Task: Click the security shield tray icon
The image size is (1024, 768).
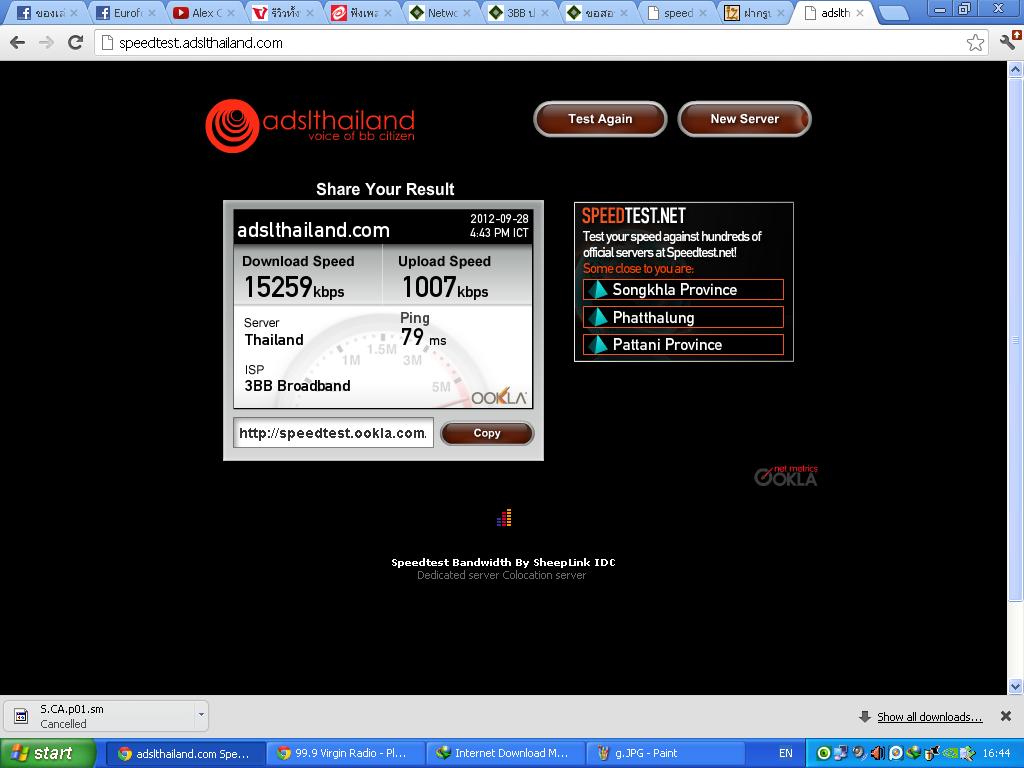Action: point(932,753)
